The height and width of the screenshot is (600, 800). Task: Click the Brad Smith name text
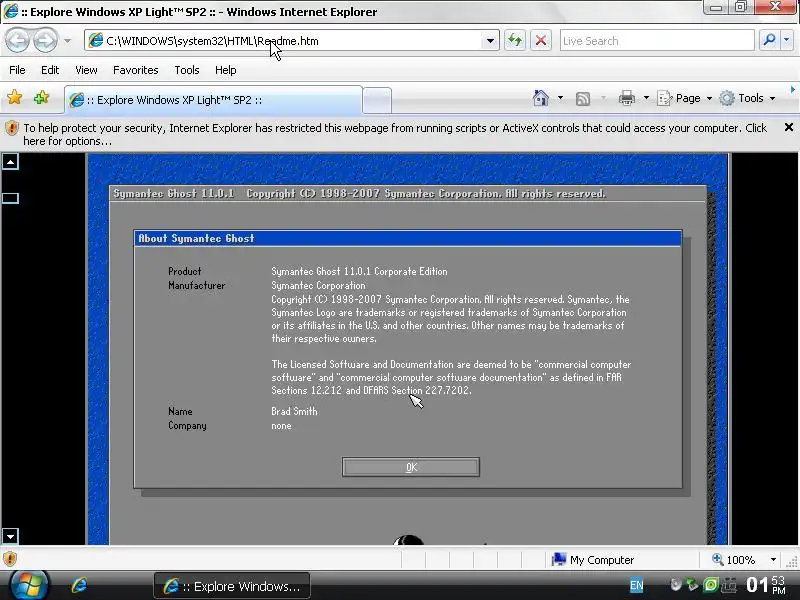(294, 411)
